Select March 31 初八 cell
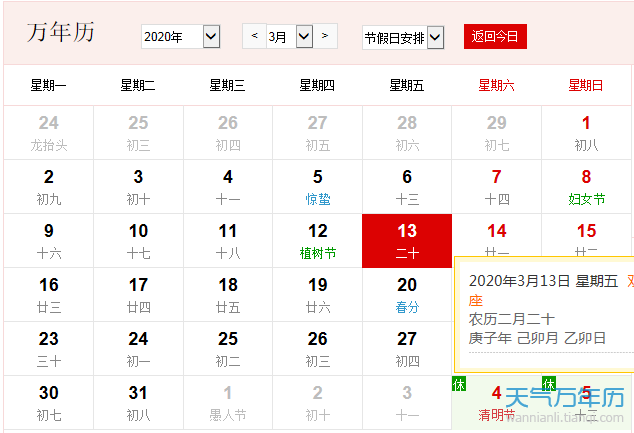 click(x=138, y=403)
